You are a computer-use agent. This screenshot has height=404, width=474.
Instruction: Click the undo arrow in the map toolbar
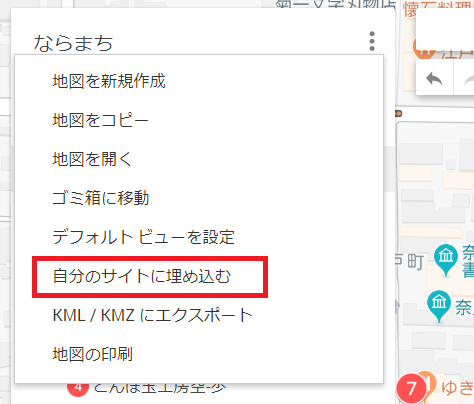point(434,79)
